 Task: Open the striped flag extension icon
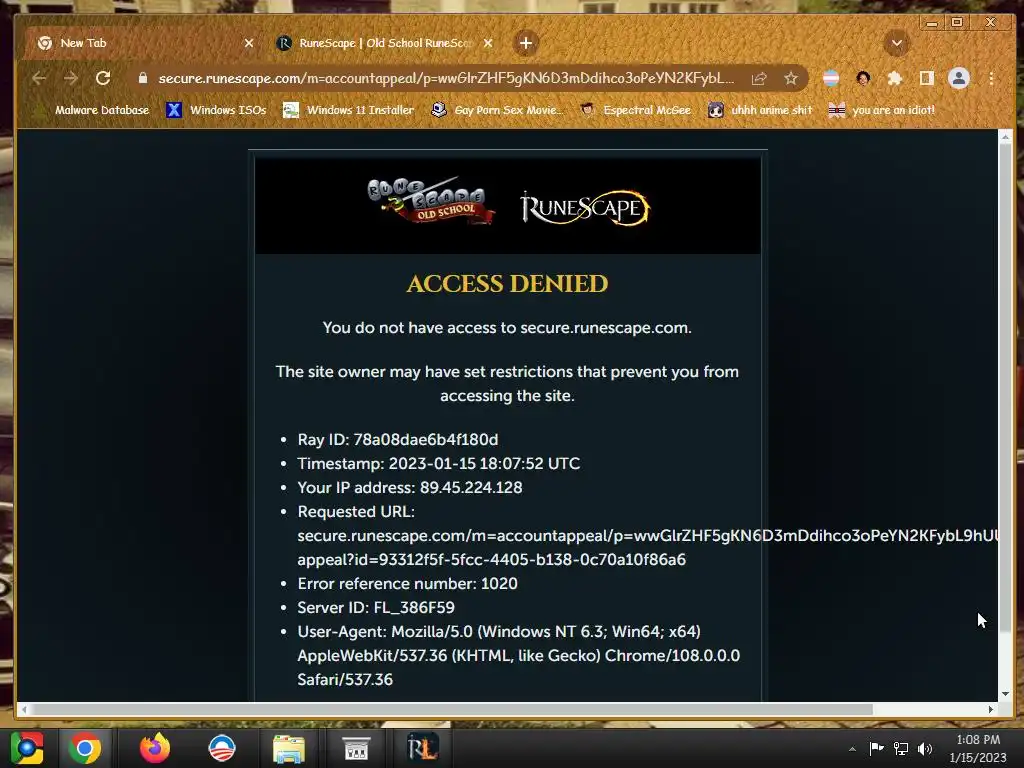pyautogui.click(x=831, y=78)
